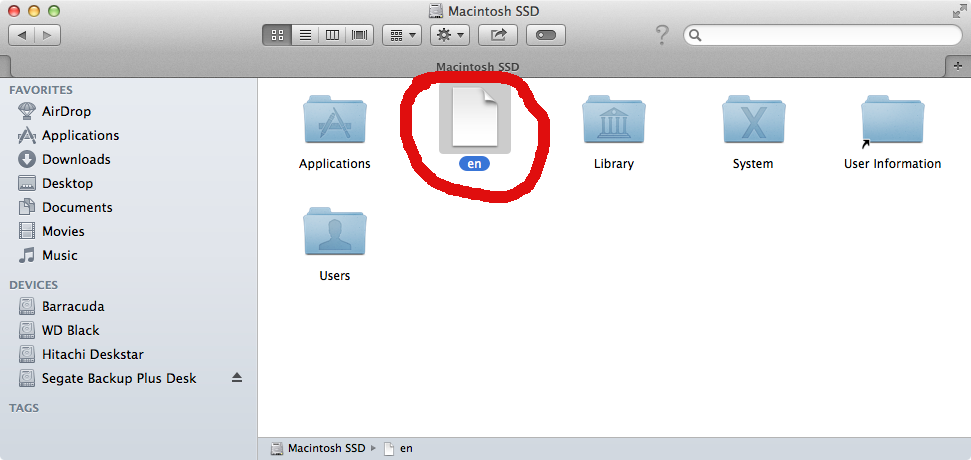Click the Finder search field
This screenshot has height=460, width=971.
pos(822,35)
